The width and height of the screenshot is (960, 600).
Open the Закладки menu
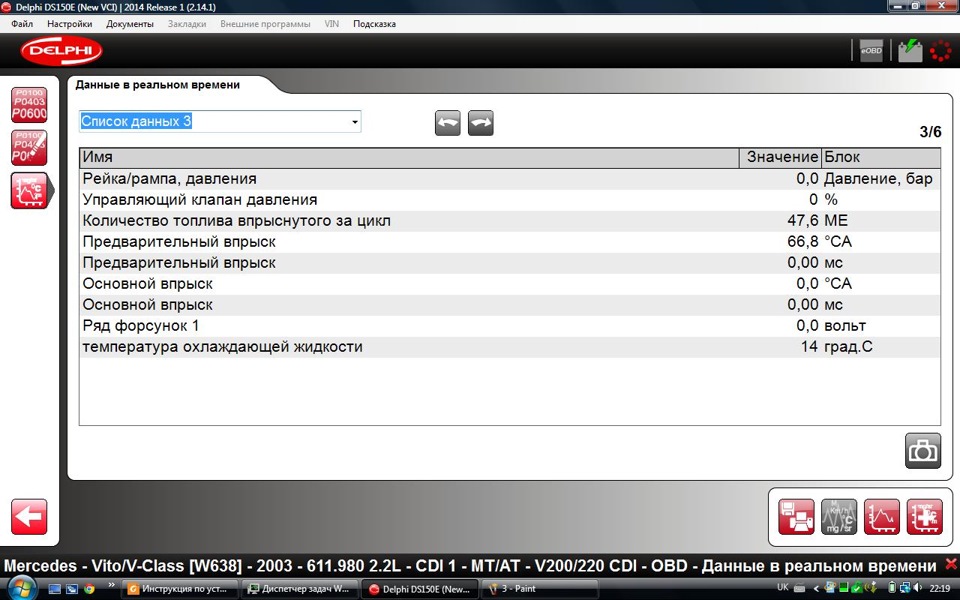pos(187,24)
